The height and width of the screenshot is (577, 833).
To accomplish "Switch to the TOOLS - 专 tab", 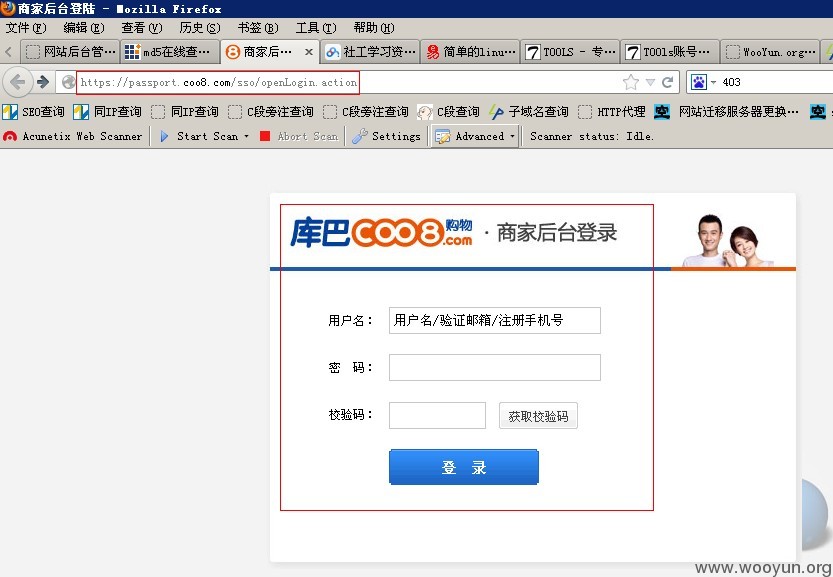I will click(x=570, y=52).
